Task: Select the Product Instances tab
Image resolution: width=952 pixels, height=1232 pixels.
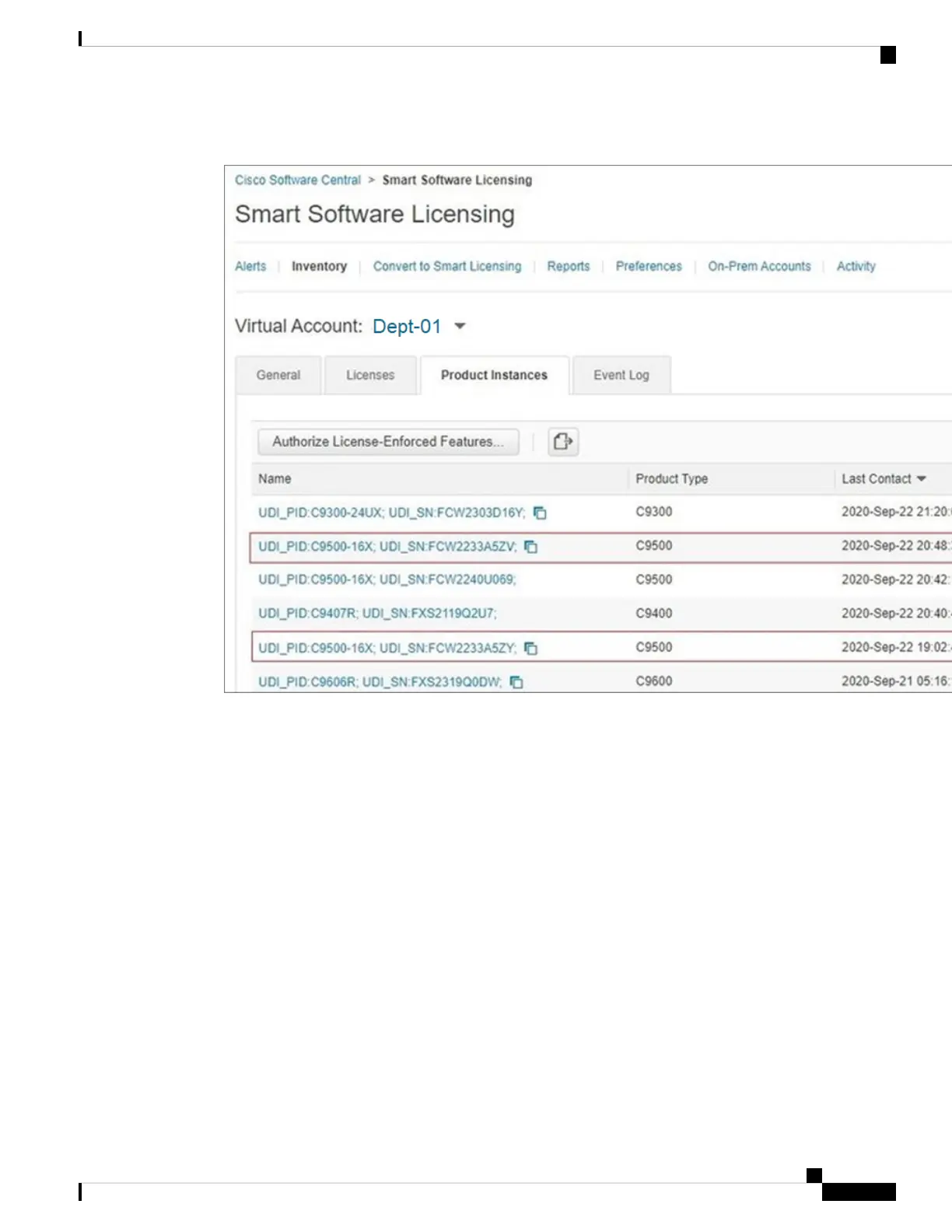Action: click(494, 375)
